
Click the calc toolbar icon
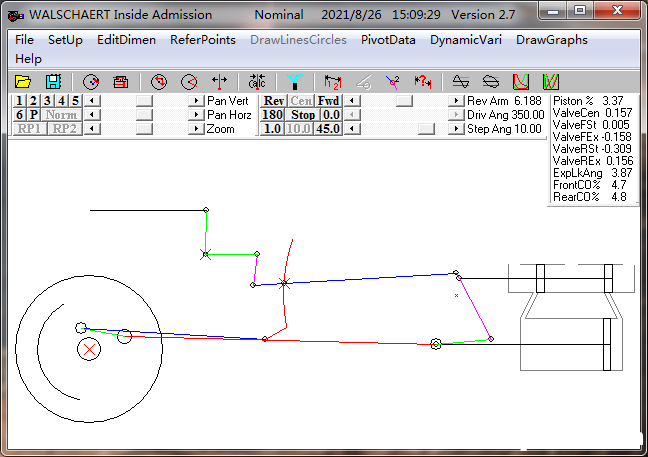tap(257, 81)
